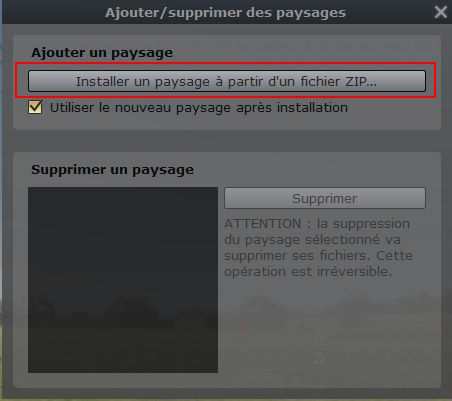This screenshot has height=401, width=452.
Task: Click empty space below the checkbox in add panel
Action: 227,122
